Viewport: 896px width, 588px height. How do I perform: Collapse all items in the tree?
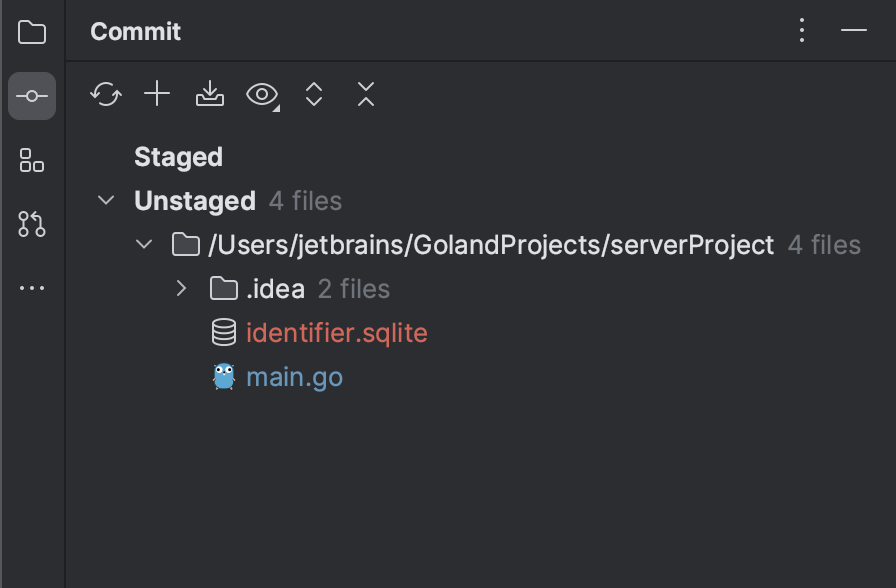(x=365, y=94)
